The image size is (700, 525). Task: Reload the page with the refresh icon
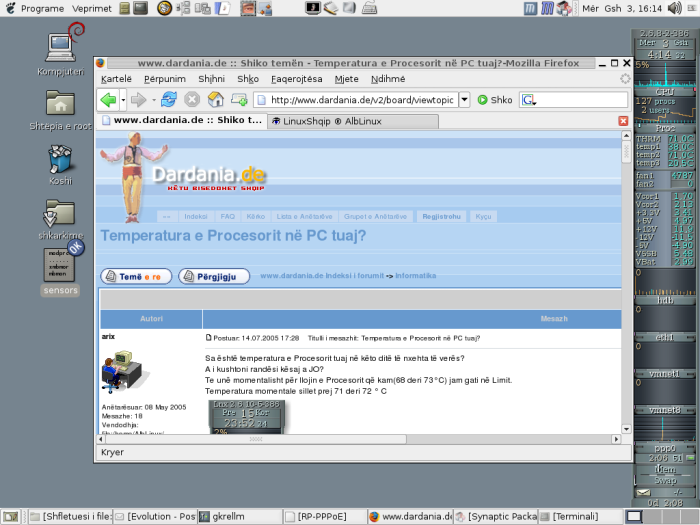(x=168, y=100)
